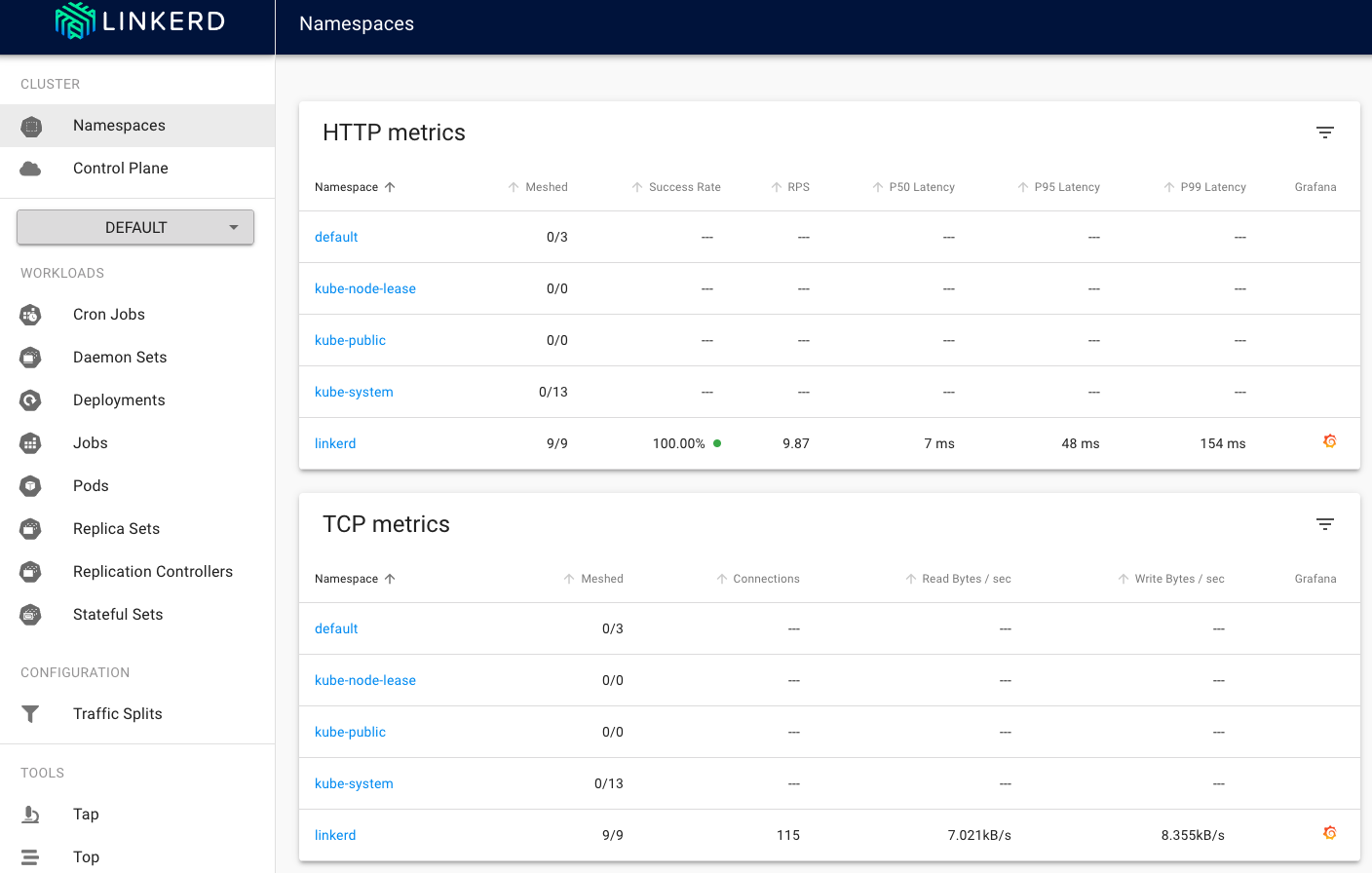Open Stateful Sets page
This screenshot has height=873, width=1372.
point(137,615)
